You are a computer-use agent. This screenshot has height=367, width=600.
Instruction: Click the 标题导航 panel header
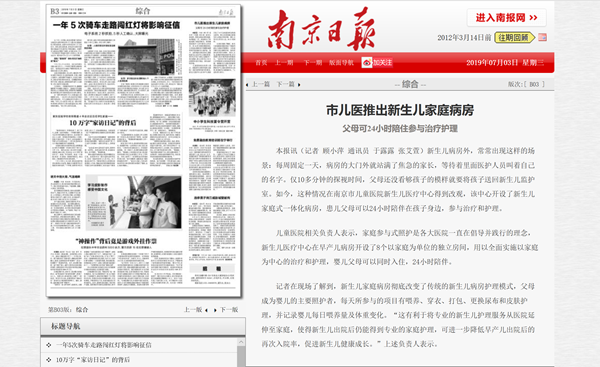click(x=143, y=326)
